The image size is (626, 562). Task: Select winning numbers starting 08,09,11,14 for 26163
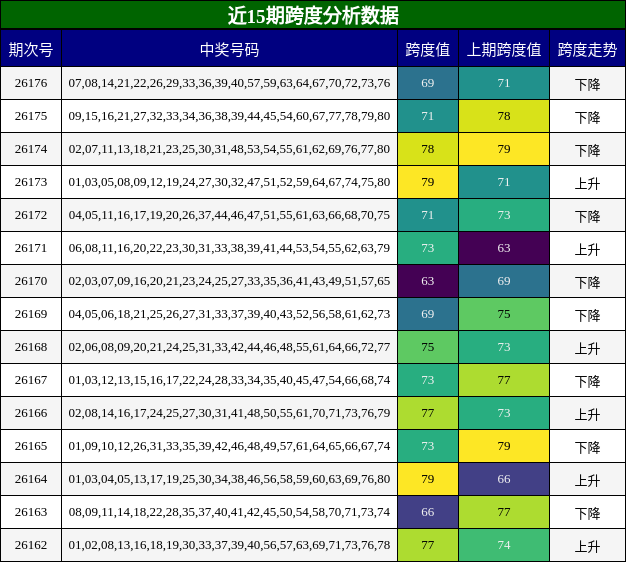(229, 512)
